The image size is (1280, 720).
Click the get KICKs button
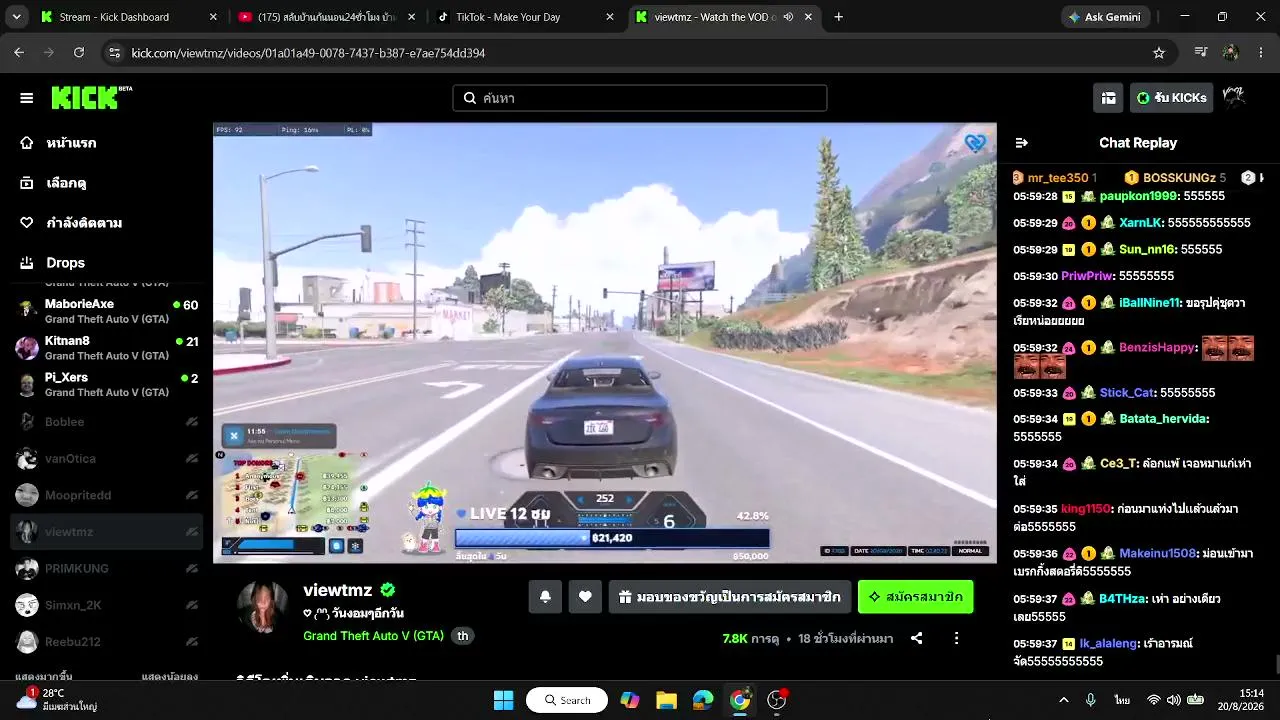point(1172,98)
